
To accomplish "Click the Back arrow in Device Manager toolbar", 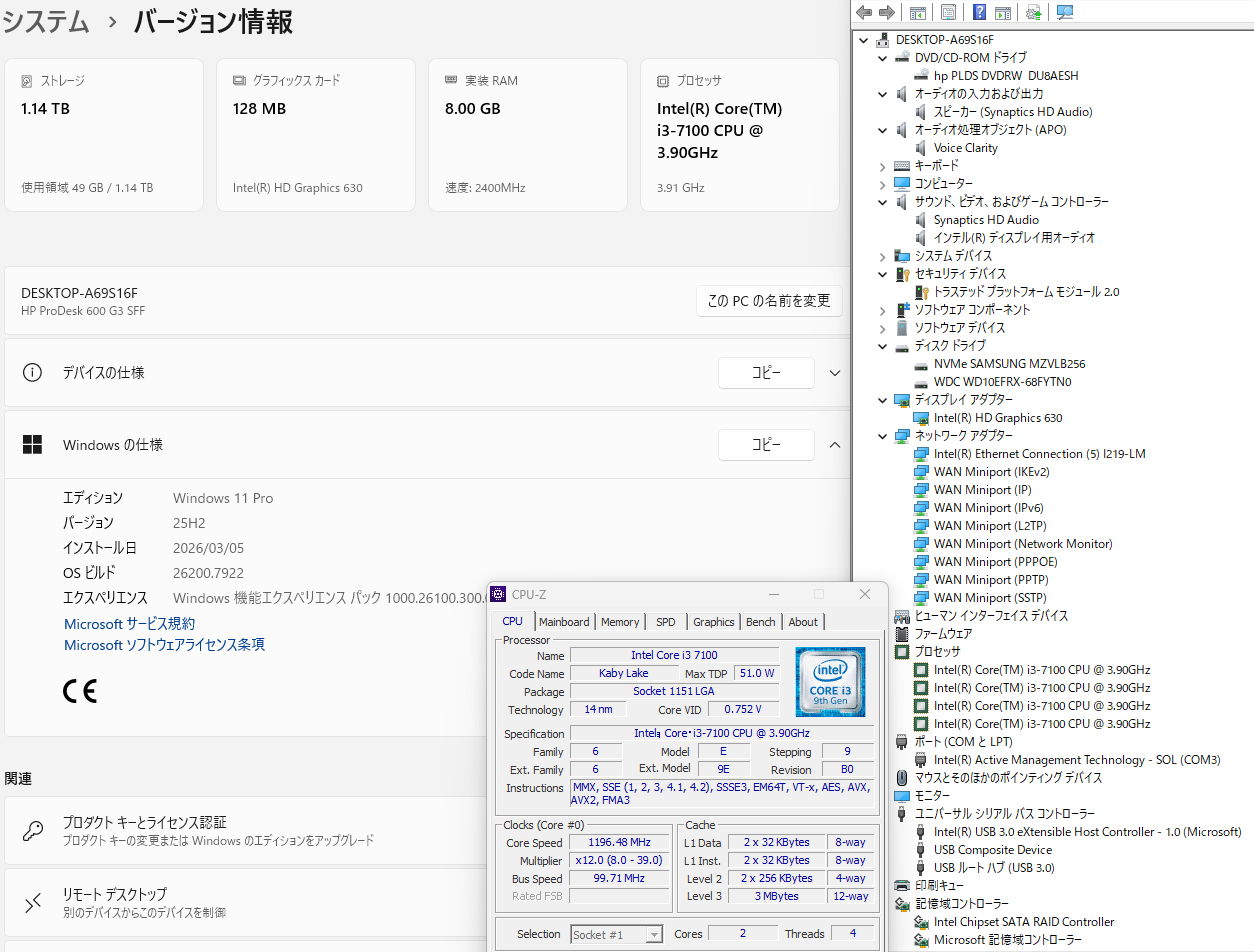I will 864,12.
